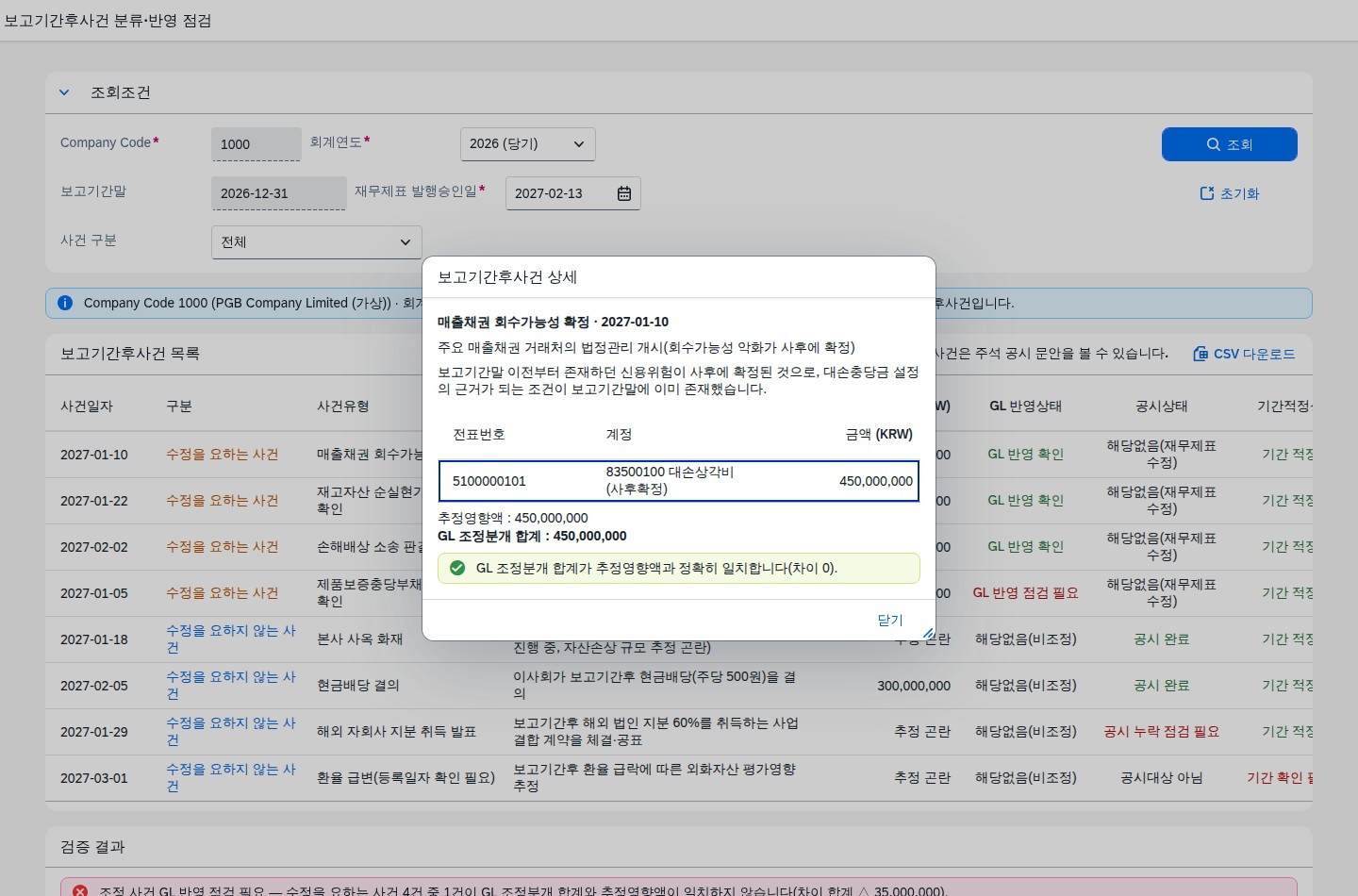Click 수정을 요하는 사건 link for 2027-01-05
The image size is (1358, 896).
point(223,593)
